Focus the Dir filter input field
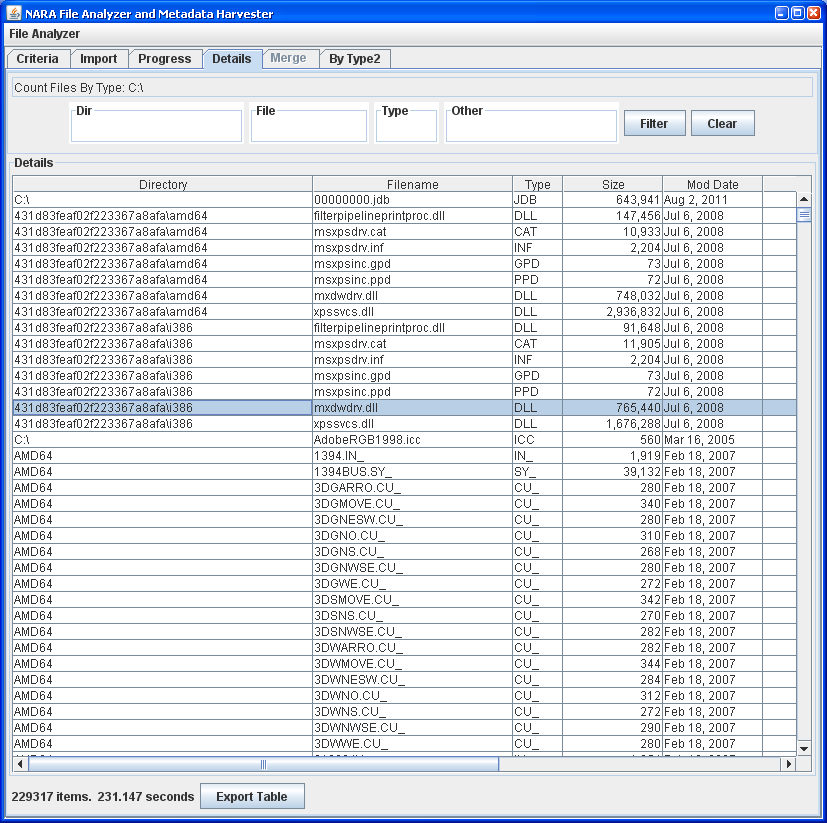This screenshot has width=827, height=823. 157,128
